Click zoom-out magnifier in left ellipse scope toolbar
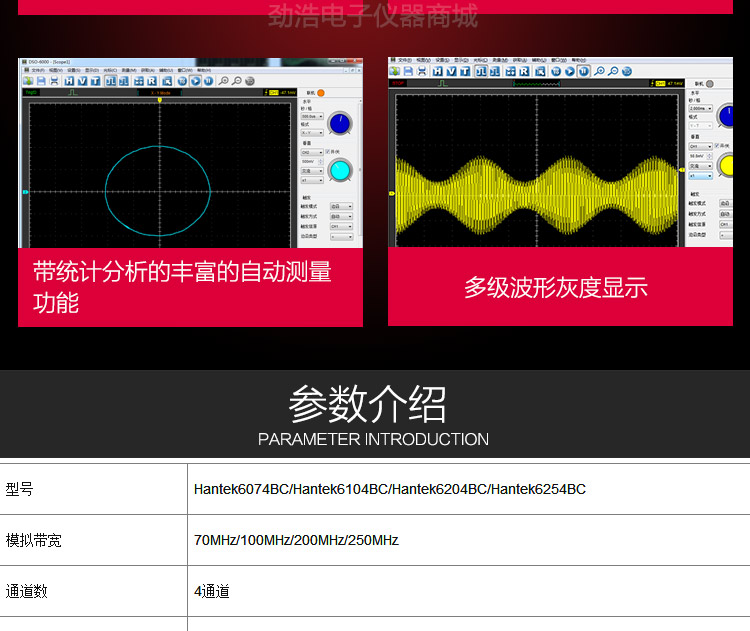The height and width of the screenshot is (631, 750). tap(237, 81)
